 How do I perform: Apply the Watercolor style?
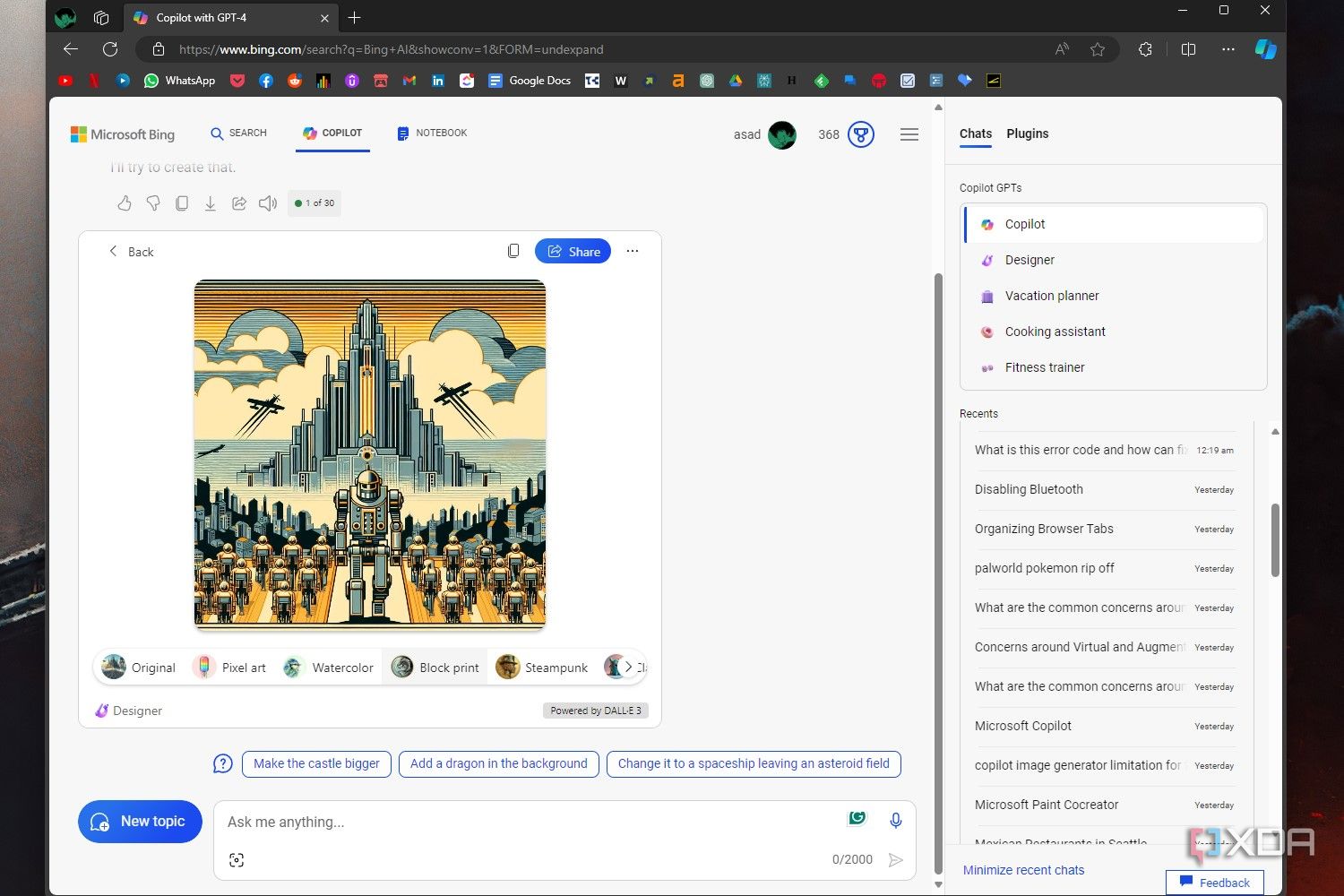click(x=328, y=668)
